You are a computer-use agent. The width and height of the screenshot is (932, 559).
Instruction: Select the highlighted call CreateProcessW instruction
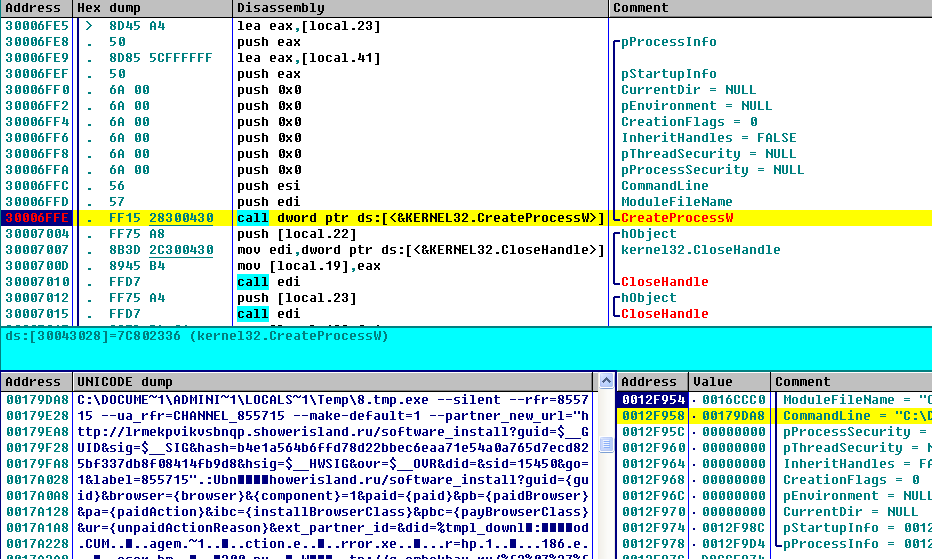tap(421, 218)
